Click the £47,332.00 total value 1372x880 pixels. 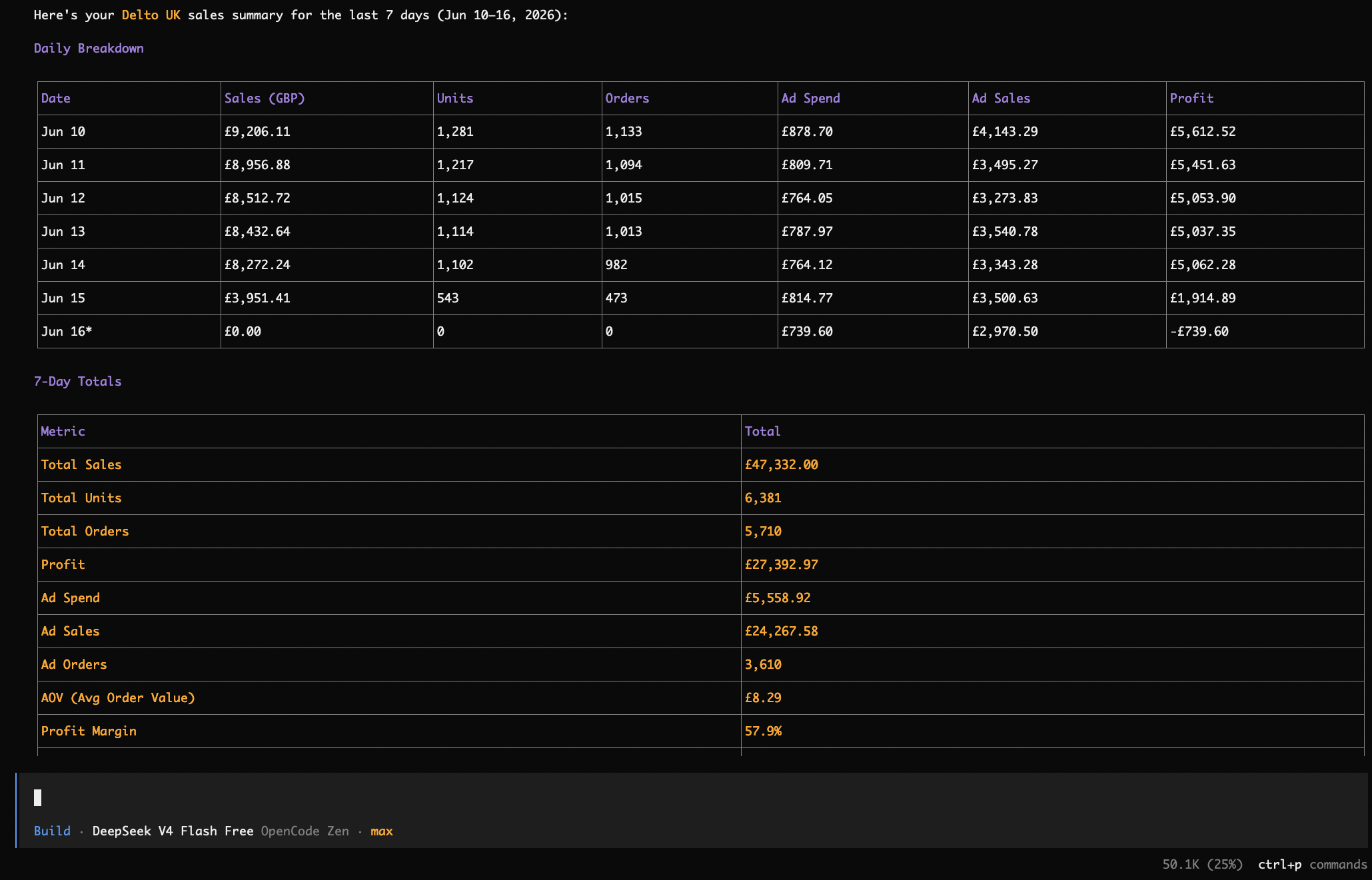point(782,464)
